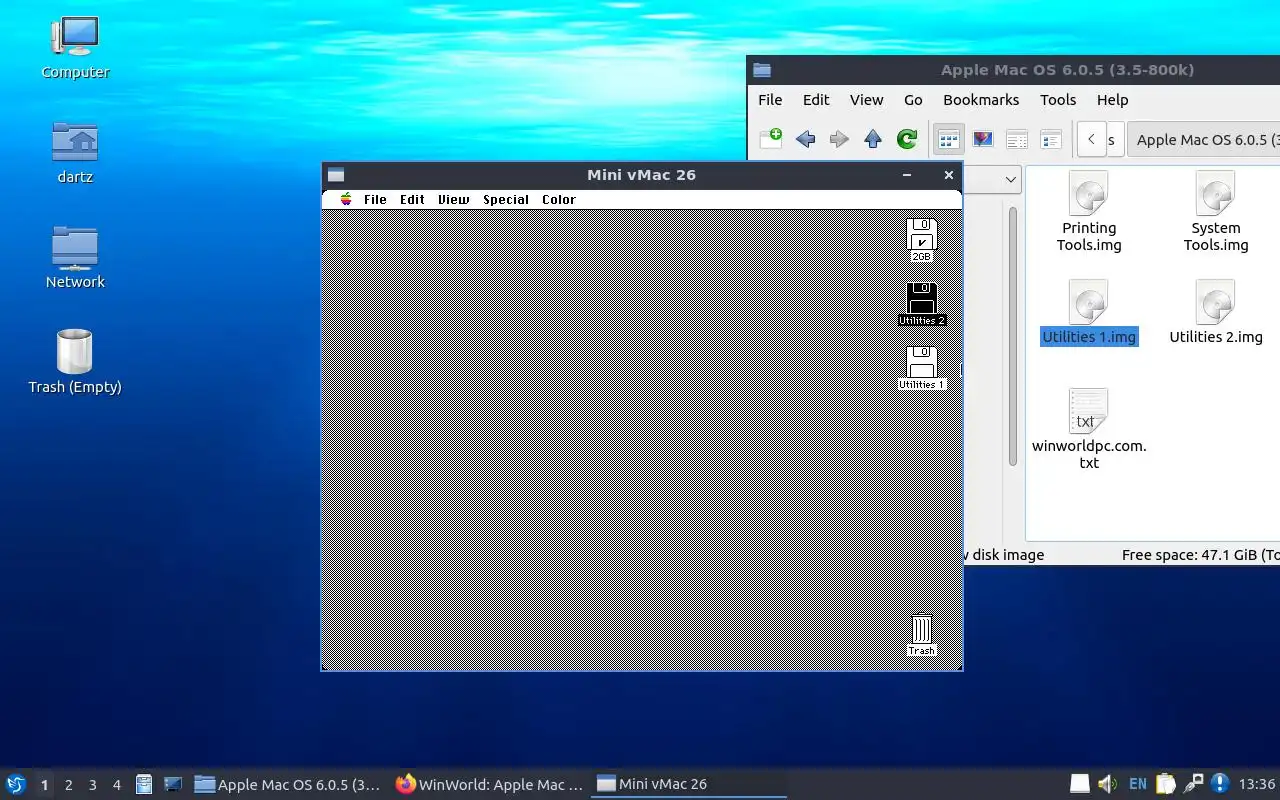The height and width of the screenshot is (800, 1280).
Task: Switch to detailed list view mode
Action: (1051, 139)
